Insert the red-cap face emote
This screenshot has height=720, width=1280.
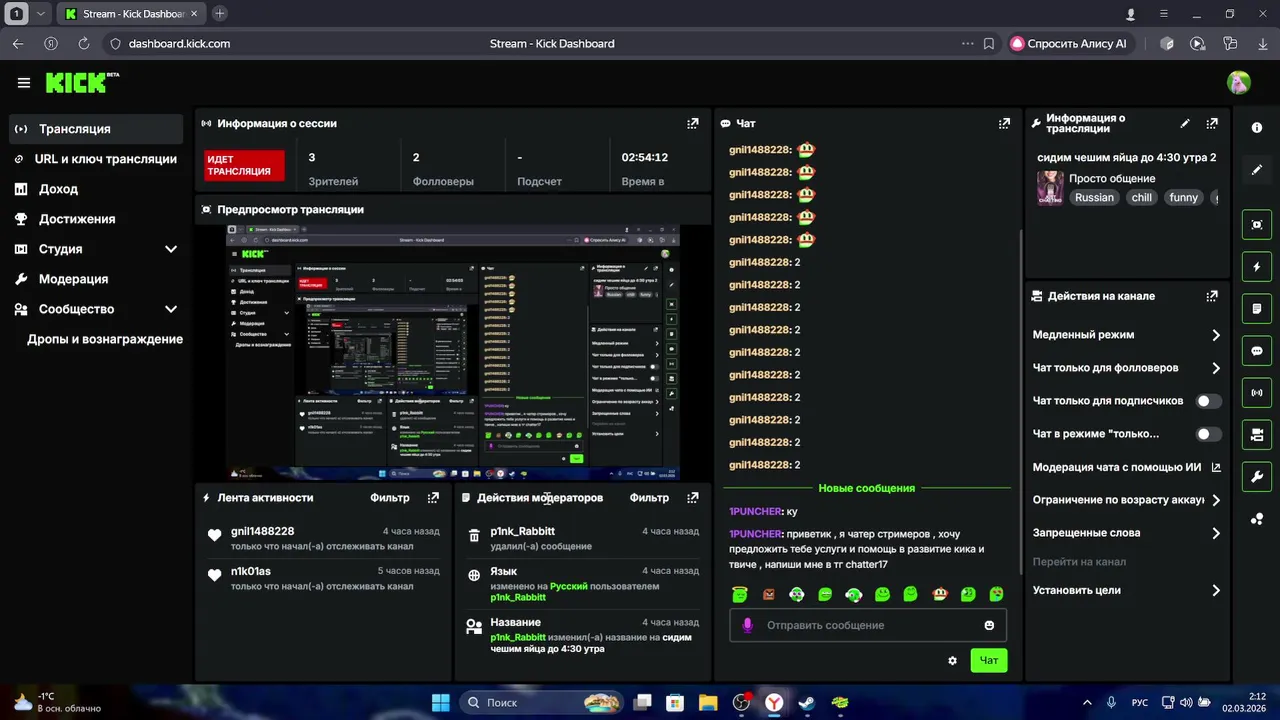[x=940, y=594]
